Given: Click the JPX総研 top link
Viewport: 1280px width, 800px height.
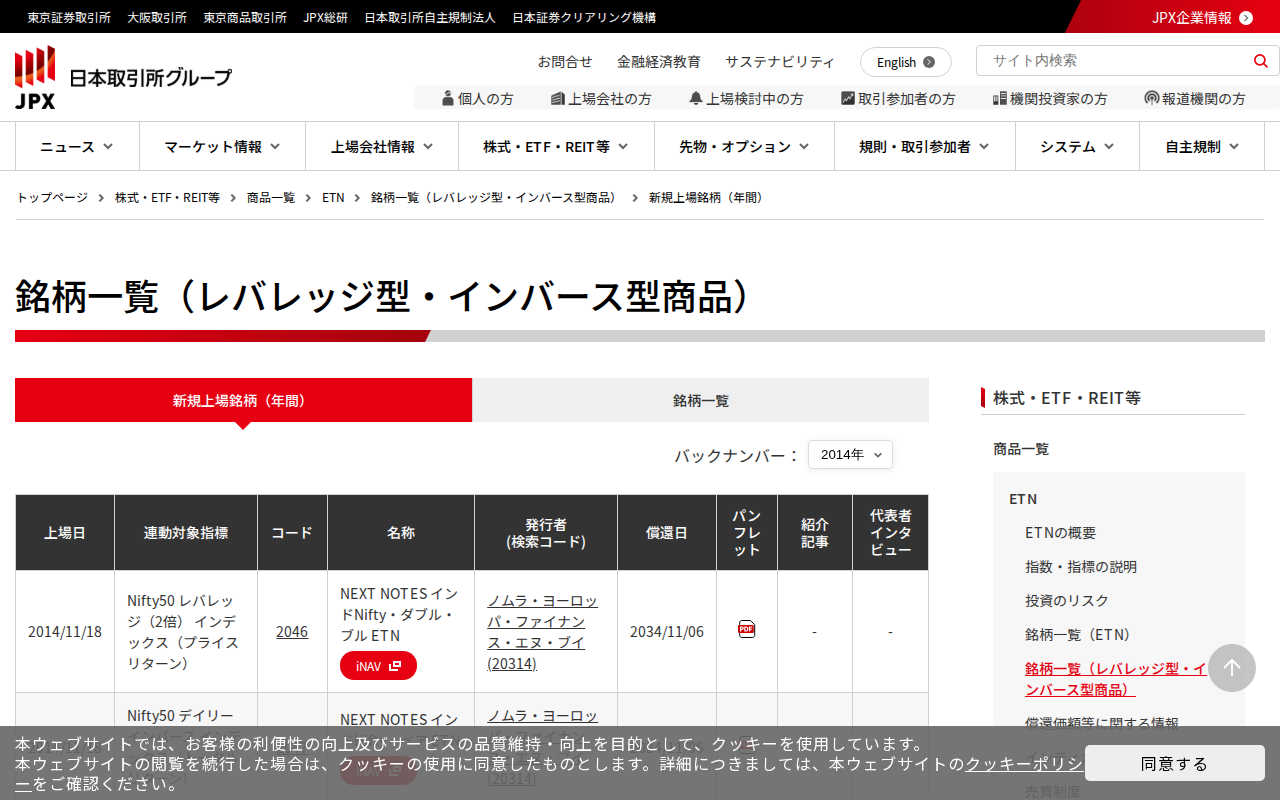Looking at the screenshot, I should 326,17.
